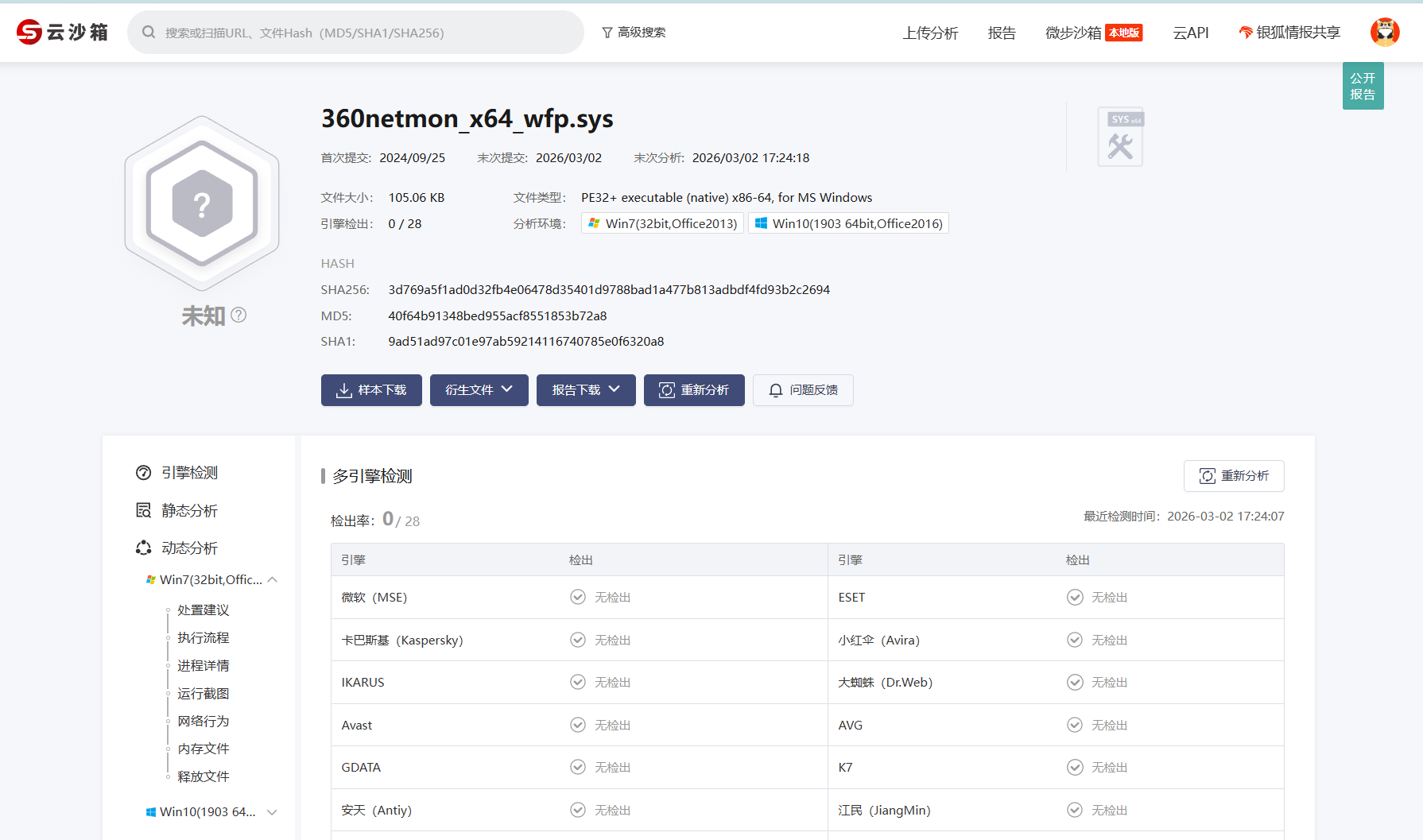1423x840 pixels.
Task: Go to 动态分析 sidebar section
Action: 177,548
